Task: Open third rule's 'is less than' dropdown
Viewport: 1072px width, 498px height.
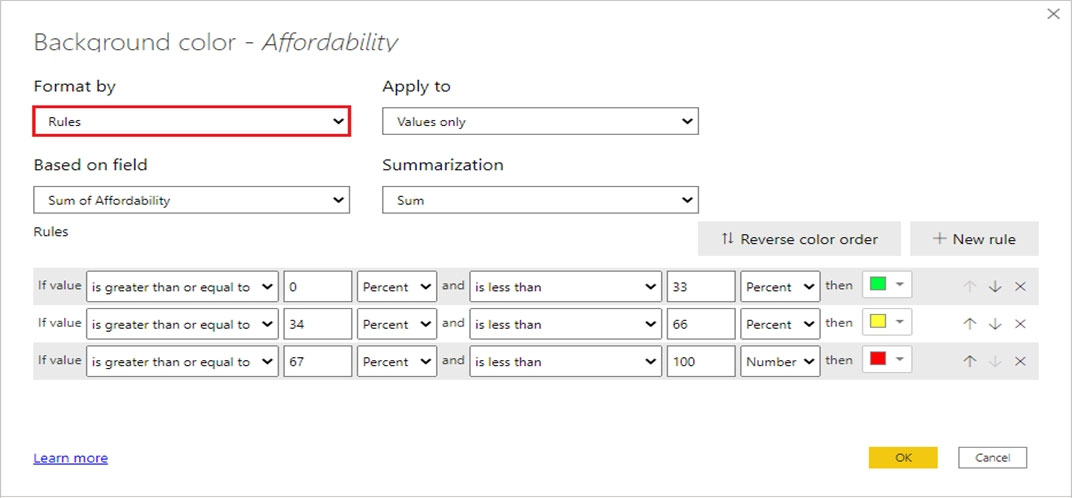Action: [565, 361]
